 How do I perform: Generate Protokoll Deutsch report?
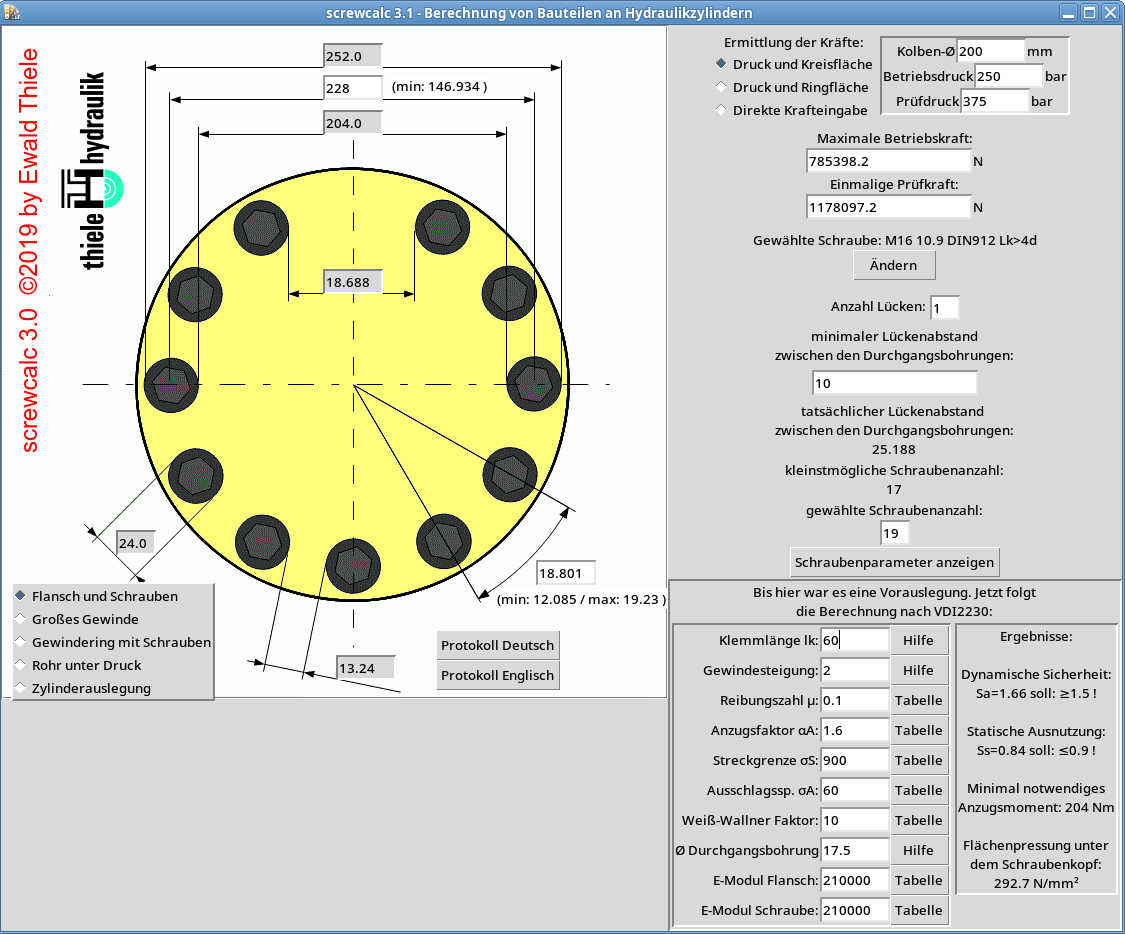point(497,645)
